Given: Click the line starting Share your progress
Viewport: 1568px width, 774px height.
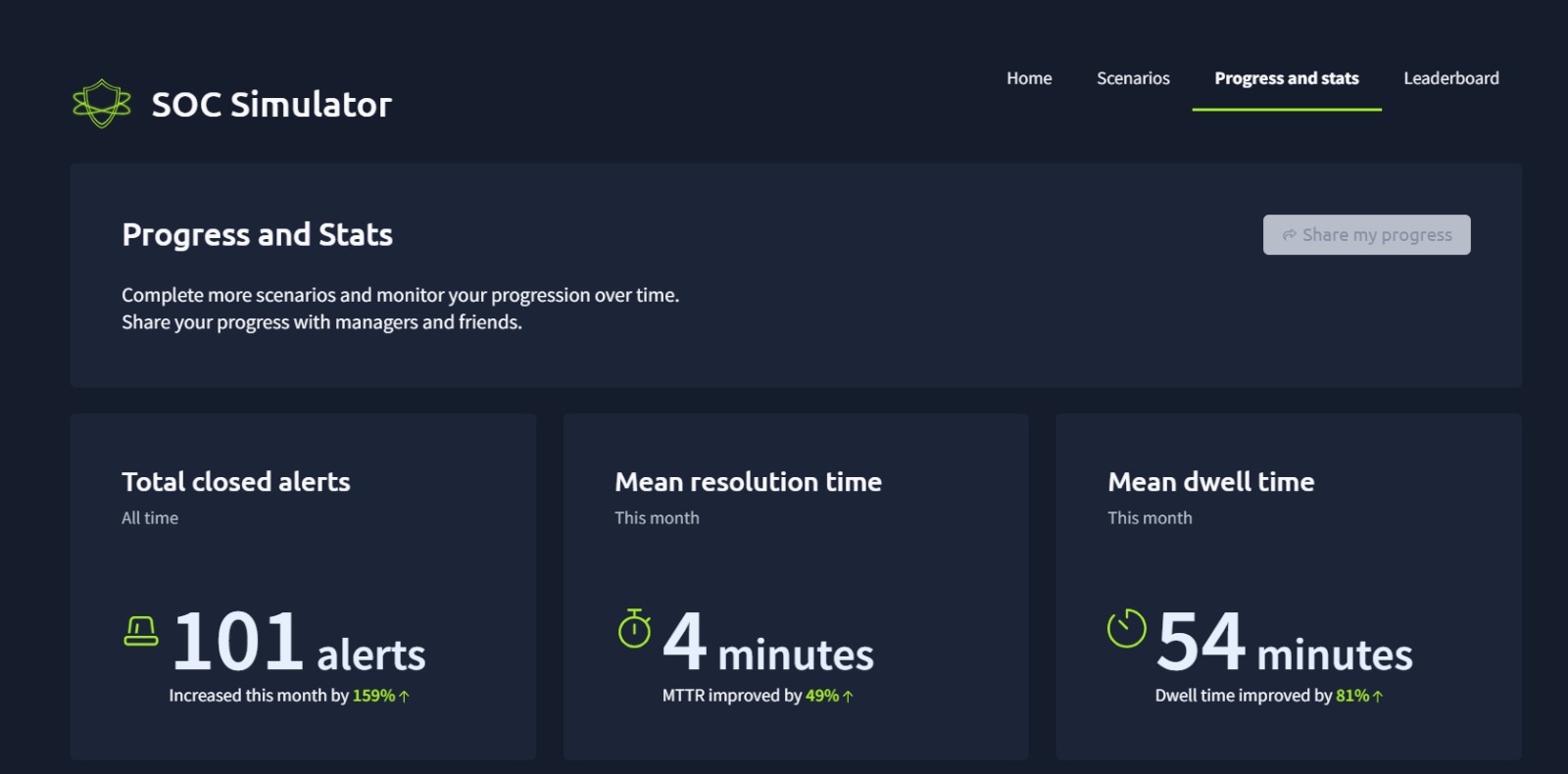Looking at the screenshot, I should [x=321, y=322].
